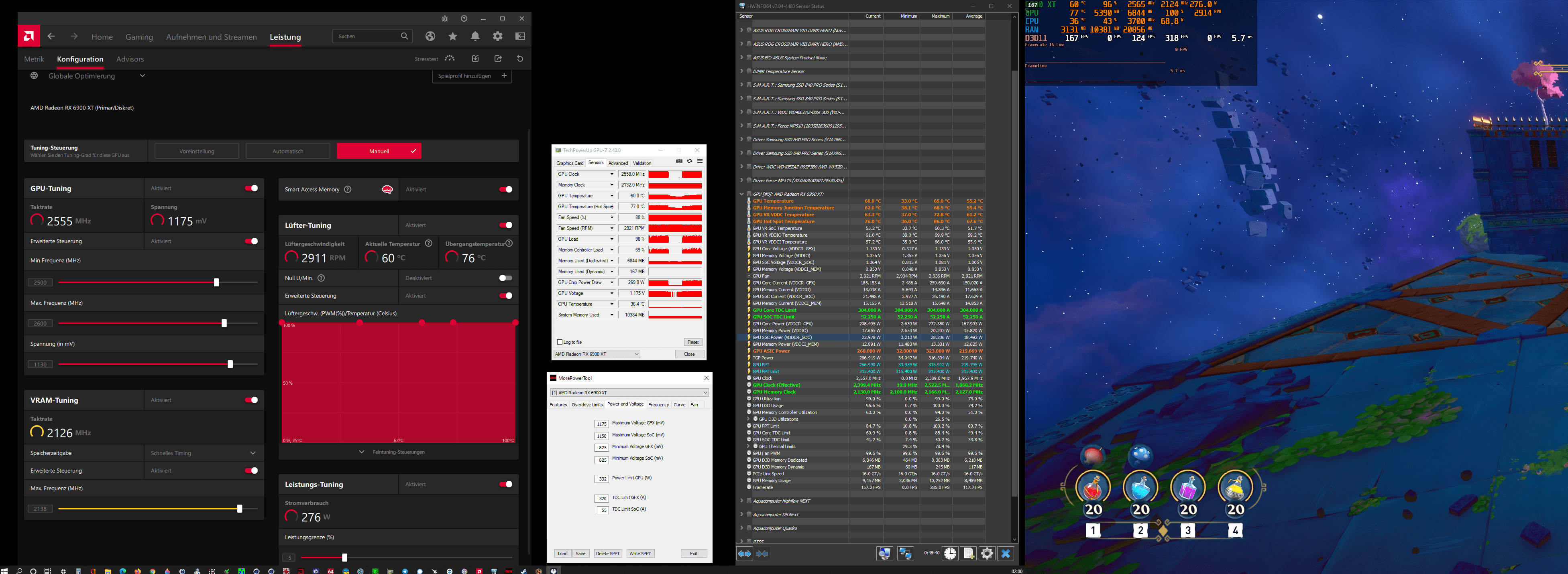Toggle Smart Access Memory switch
The image size is (1568, 574).
tap(506, 190)
